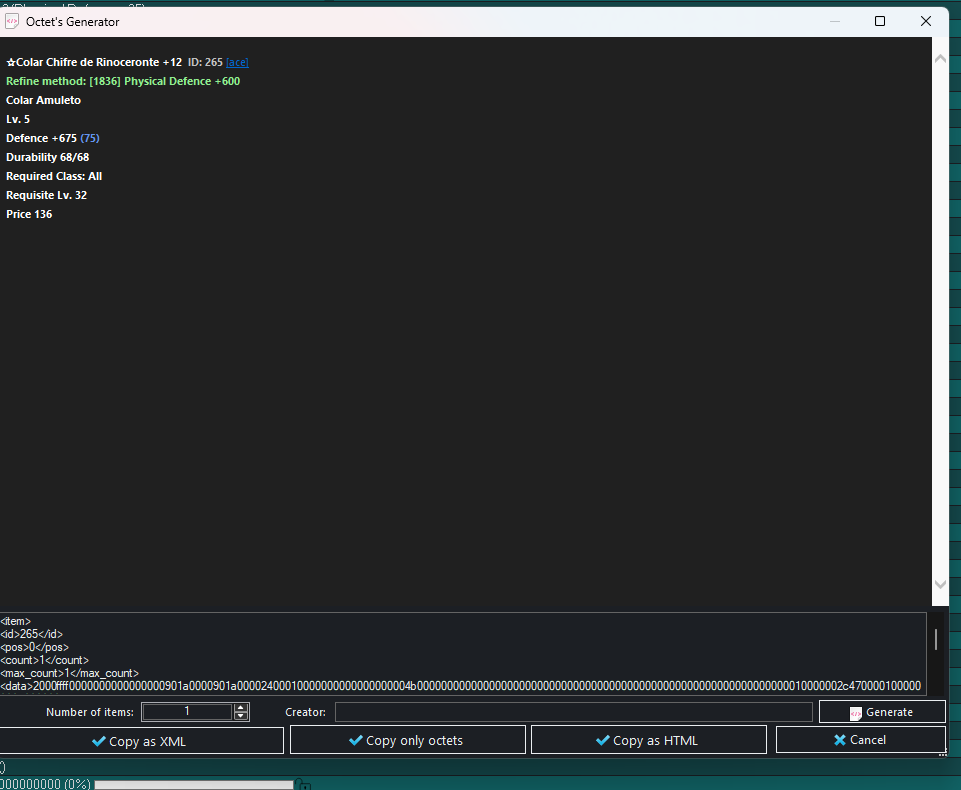The height and width of the screenshot is (790, 961).
Task: Click the X icon on Cancel
Action: point(840,740)
